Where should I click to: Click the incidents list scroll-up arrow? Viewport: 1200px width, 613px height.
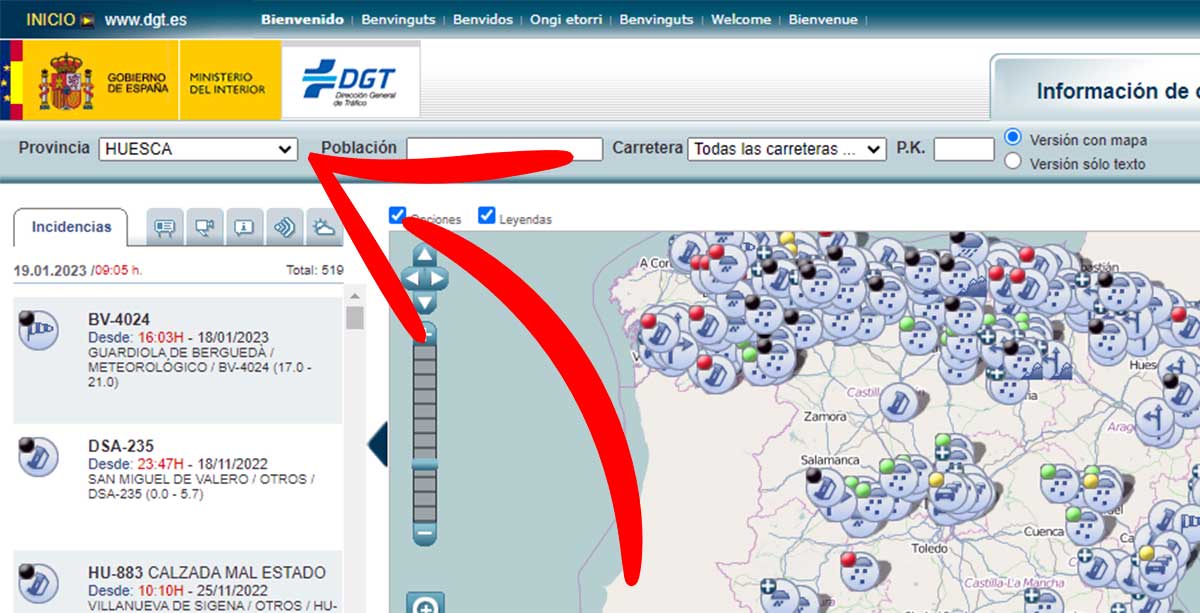(x=355, y=296)
